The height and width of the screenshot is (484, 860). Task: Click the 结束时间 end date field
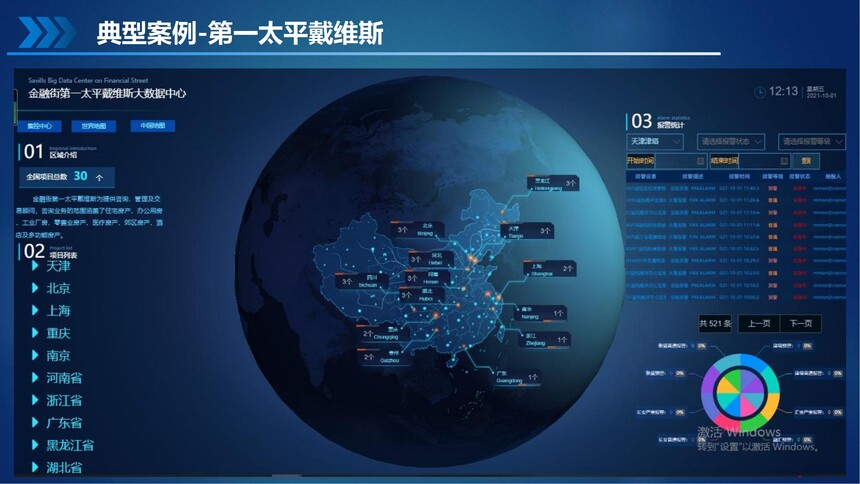750,161
